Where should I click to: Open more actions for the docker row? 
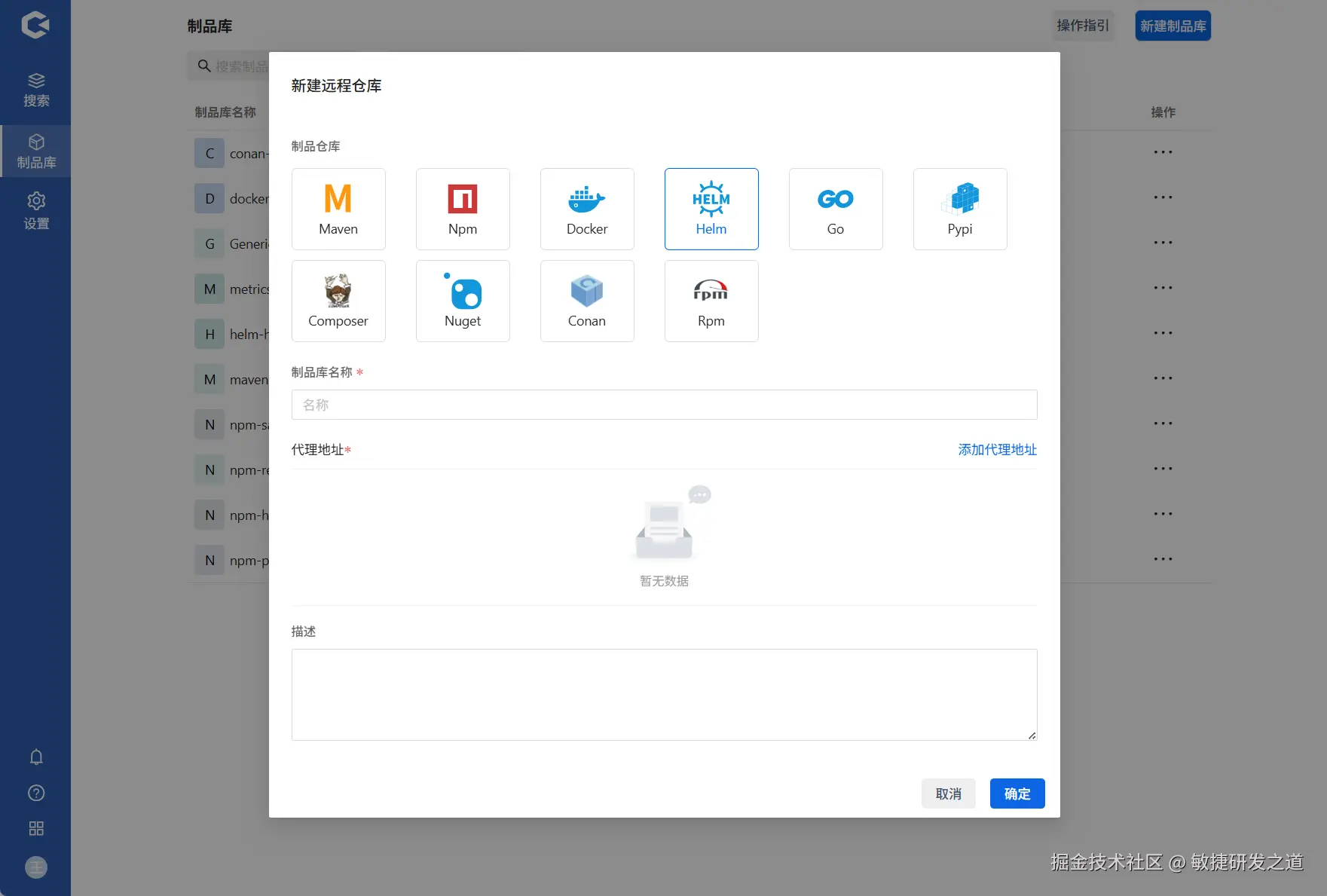(x=1163, y=197)
